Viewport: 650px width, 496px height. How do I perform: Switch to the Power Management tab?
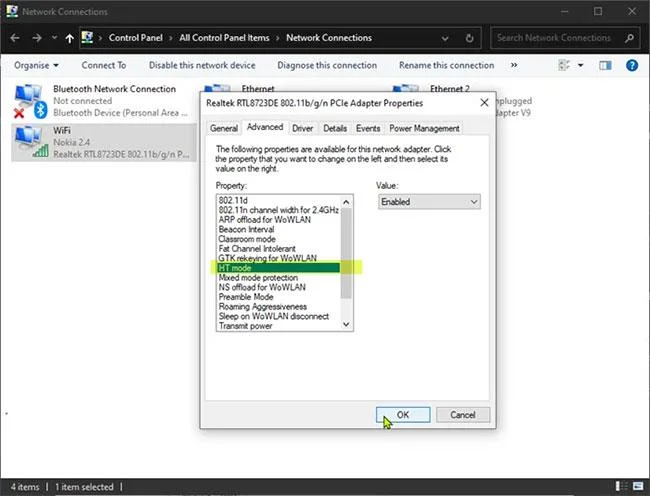(x=424, y=128)
